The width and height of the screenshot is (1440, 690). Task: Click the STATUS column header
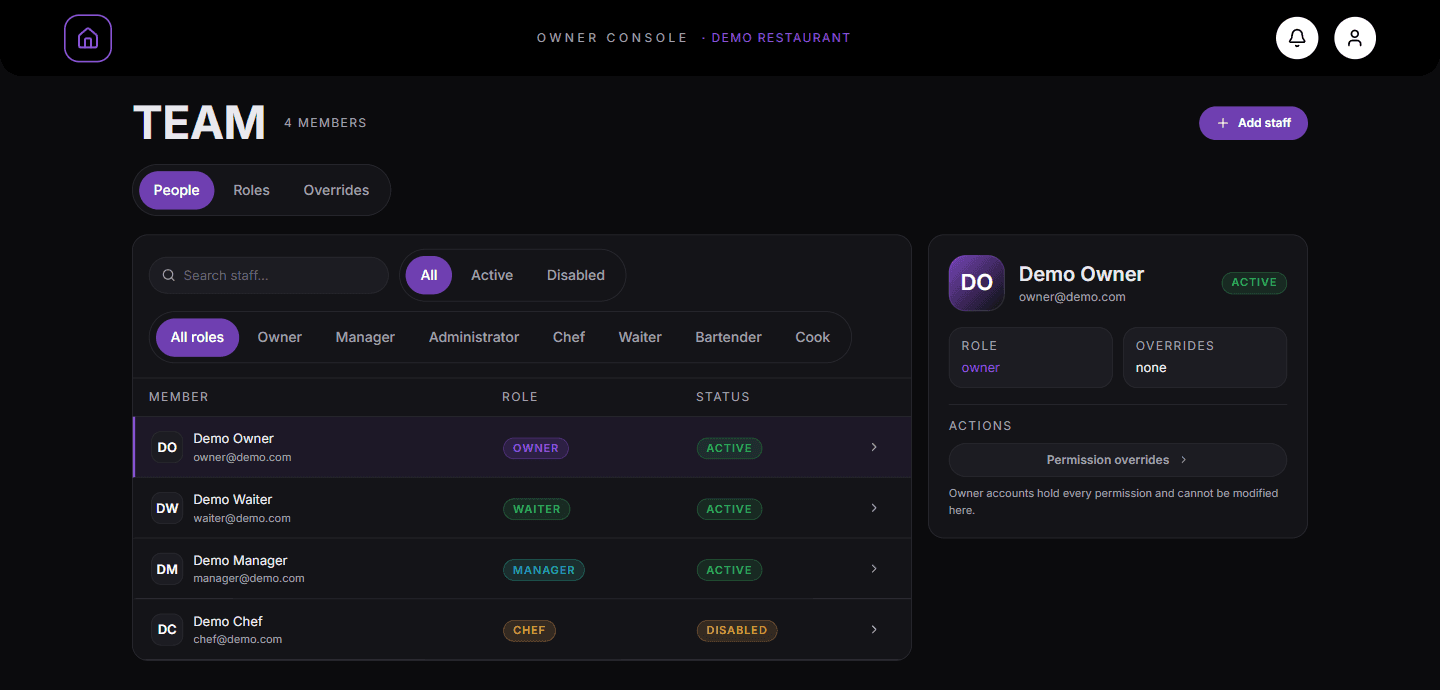click(723, 397)
